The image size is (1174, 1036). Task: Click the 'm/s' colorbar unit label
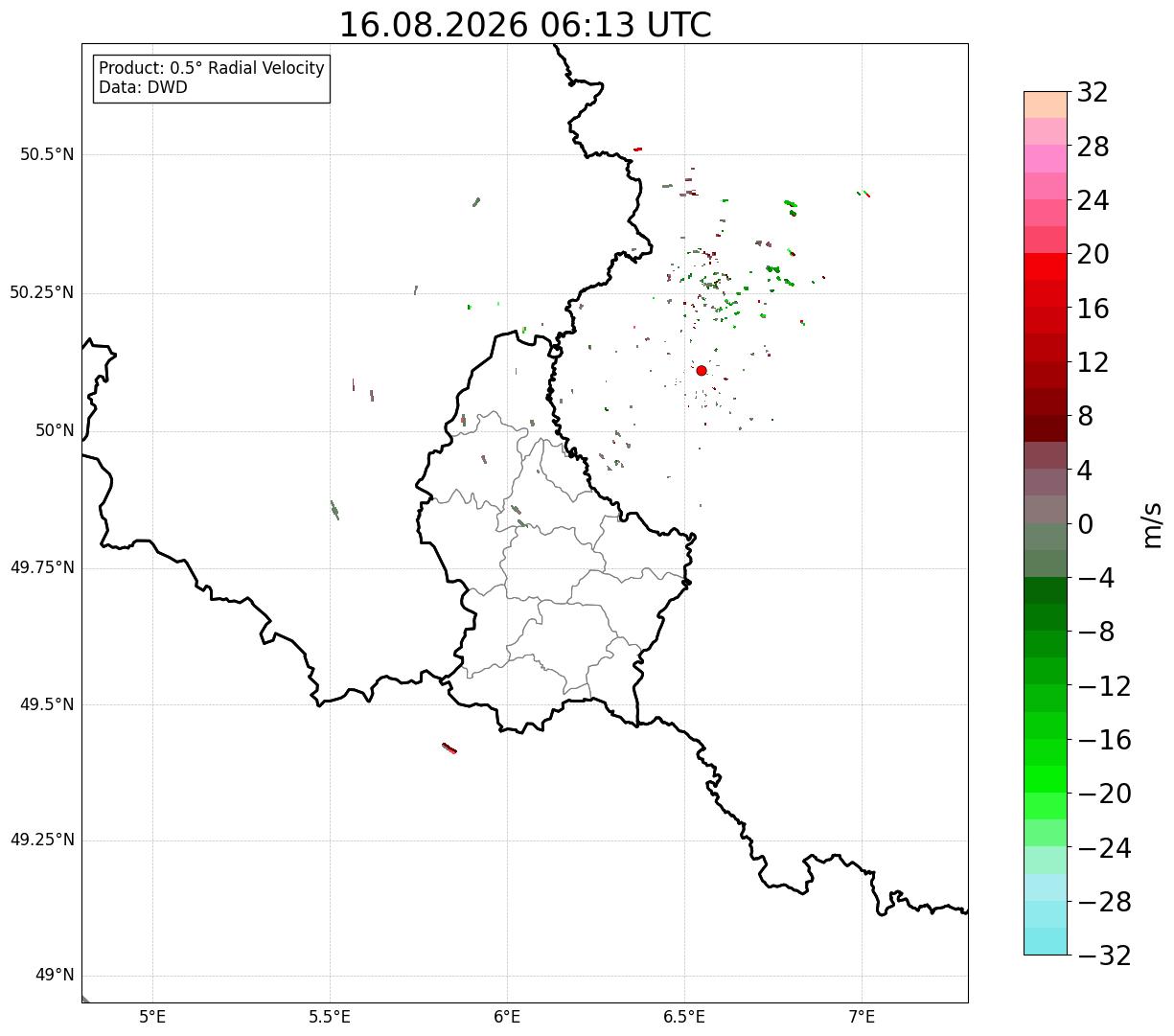pos(1151,524)
